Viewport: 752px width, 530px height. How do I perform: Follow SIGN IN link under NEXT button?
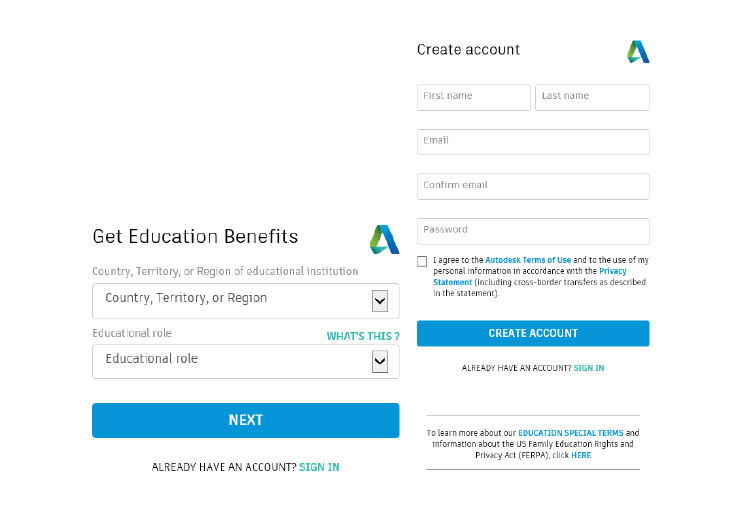coord(319,467)
